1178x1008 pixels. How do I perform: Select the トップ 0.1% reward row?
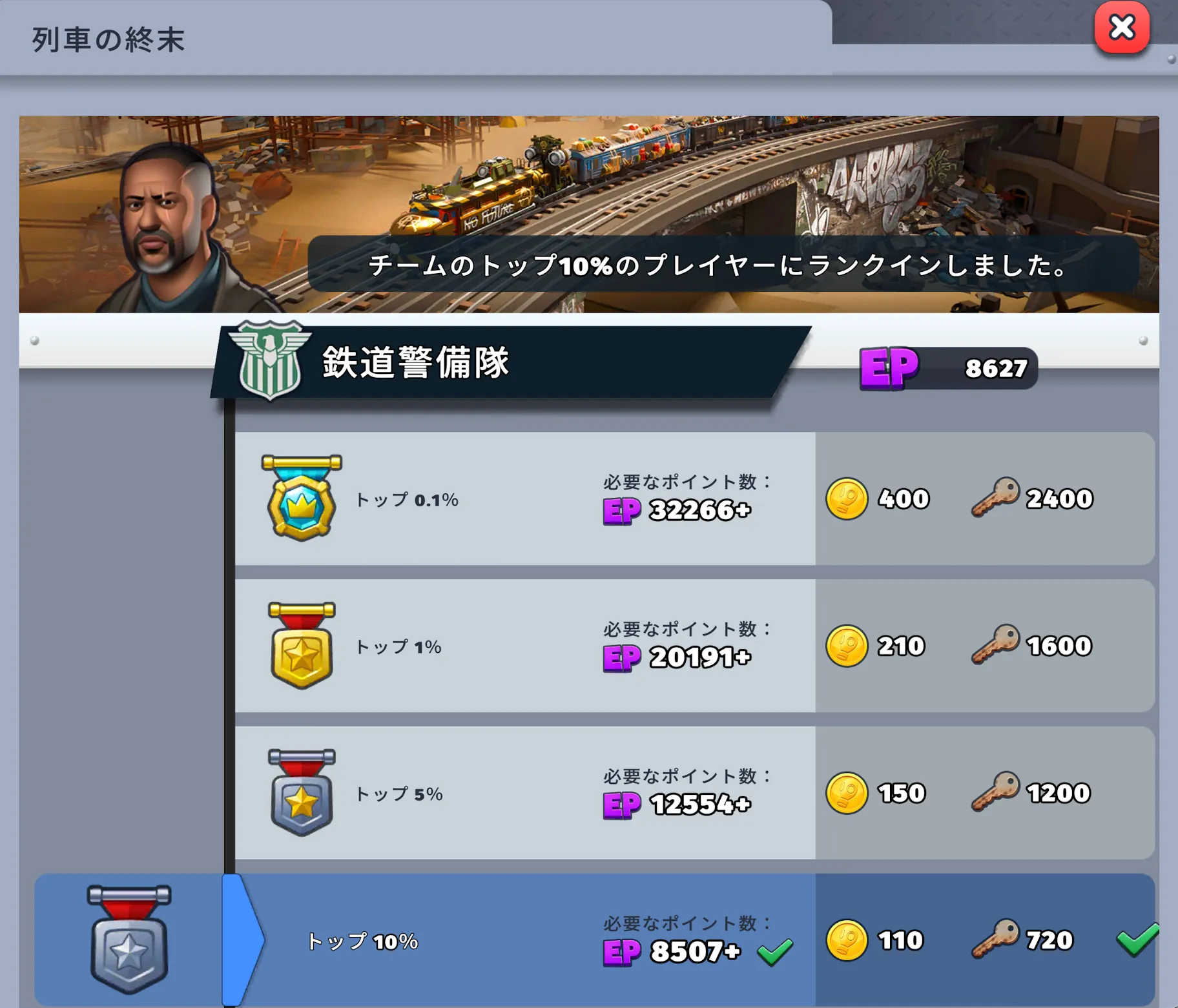[x=694, y=499]
